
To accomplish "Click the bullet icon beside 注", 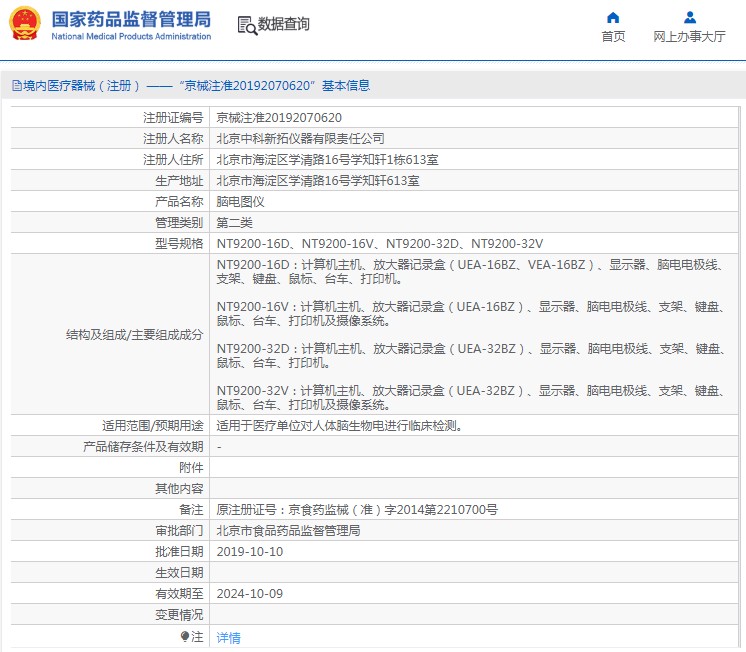I will point(185,636).
